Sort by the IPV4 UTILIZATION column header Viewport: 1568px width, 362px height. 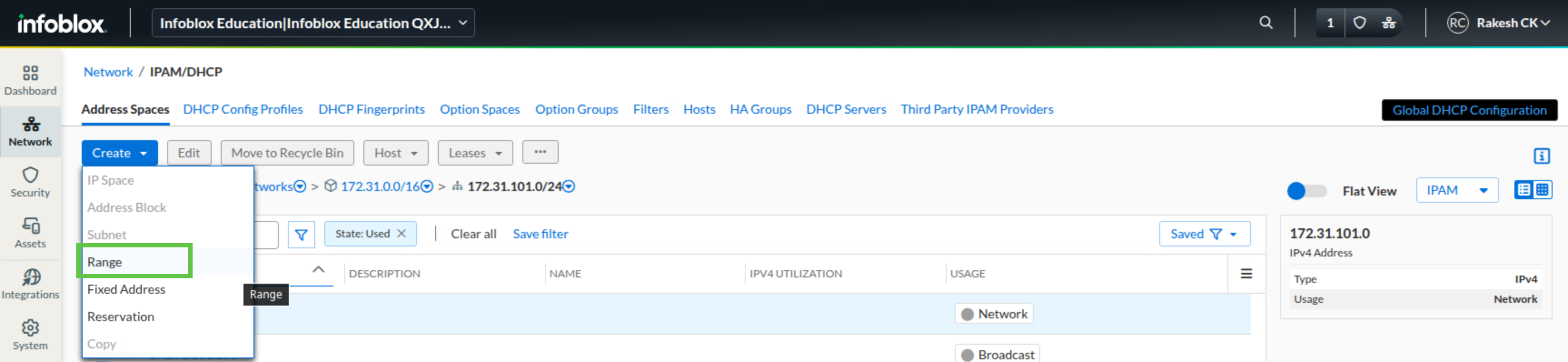[x=795, y=274]
